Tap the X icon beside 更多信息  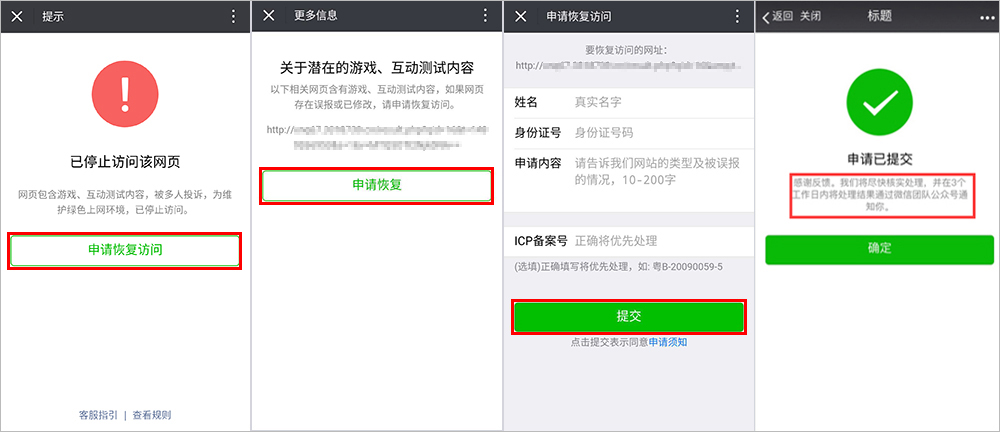point(269,17)
